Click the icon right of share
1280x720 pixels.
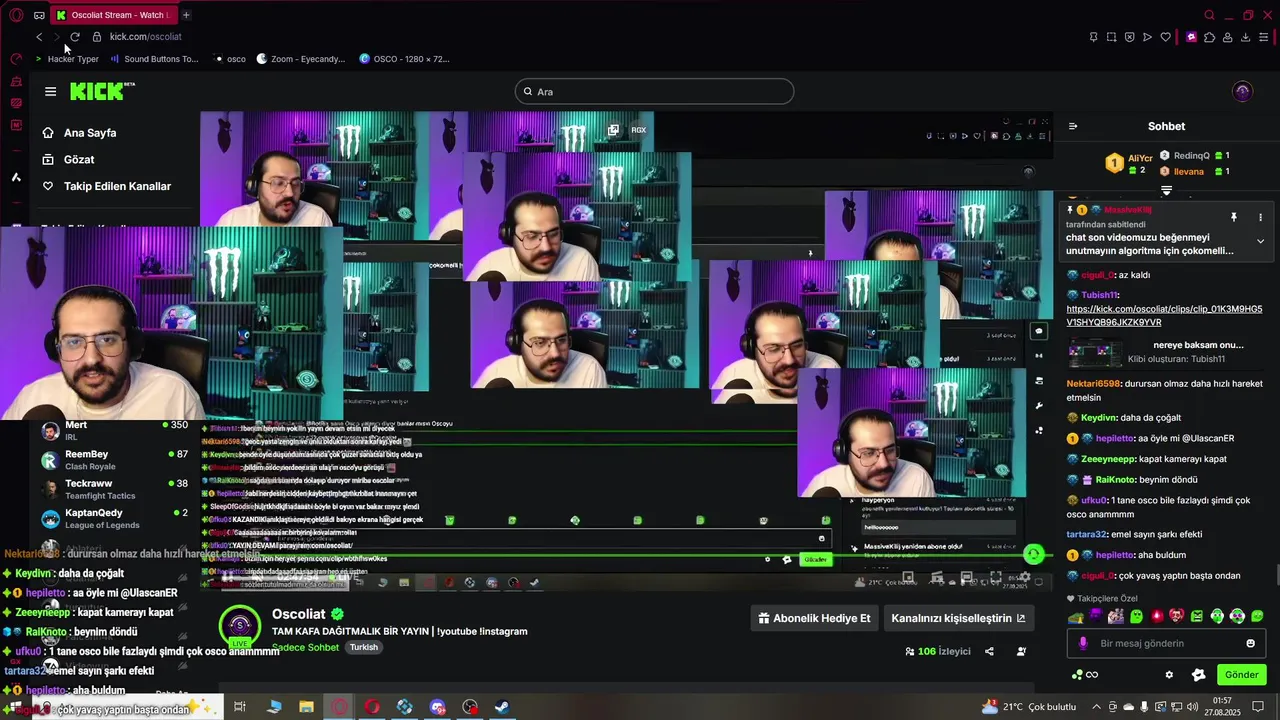[x=1021, y=651]
